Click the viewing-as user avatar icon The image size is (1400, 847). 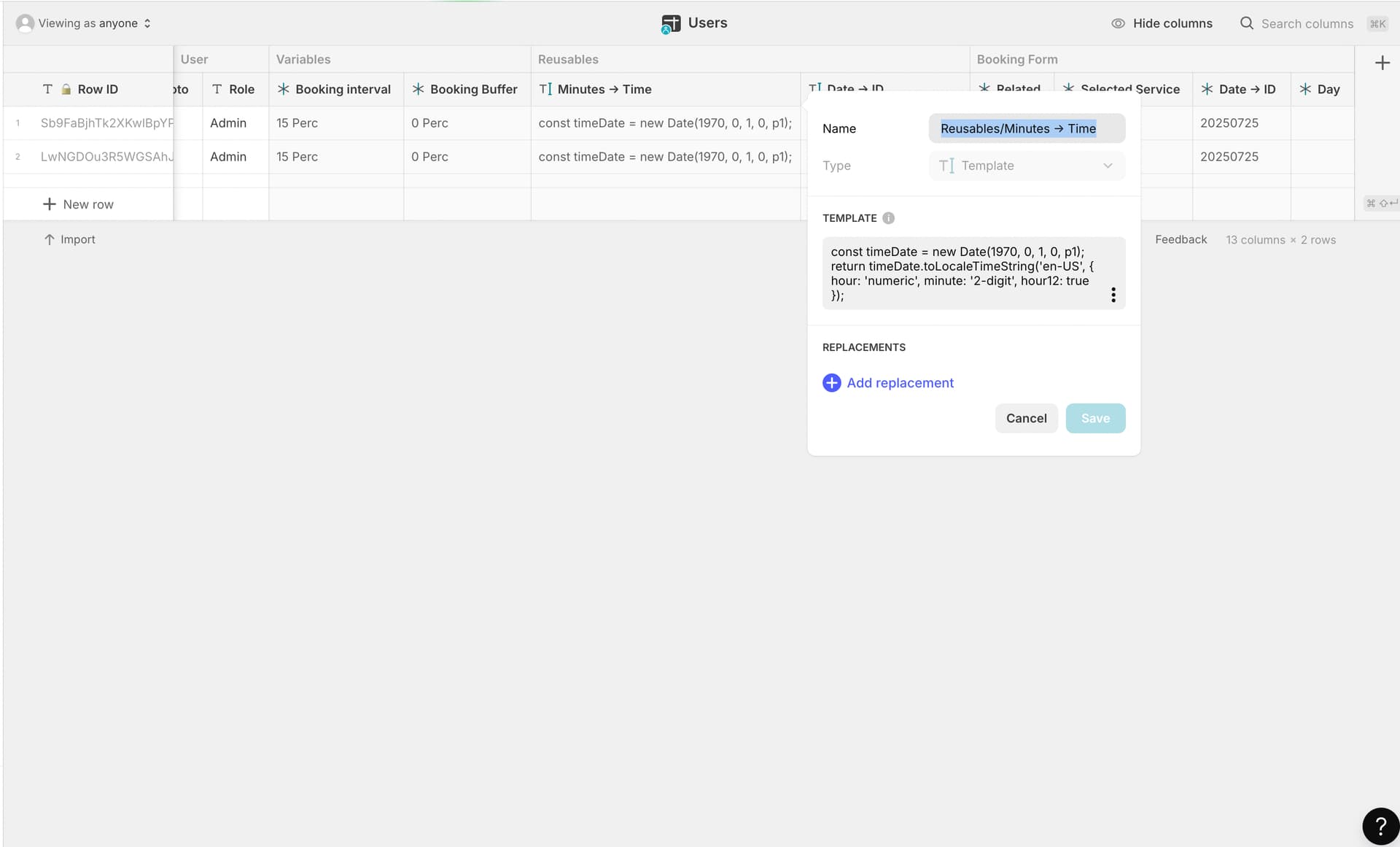coord(25,23)
